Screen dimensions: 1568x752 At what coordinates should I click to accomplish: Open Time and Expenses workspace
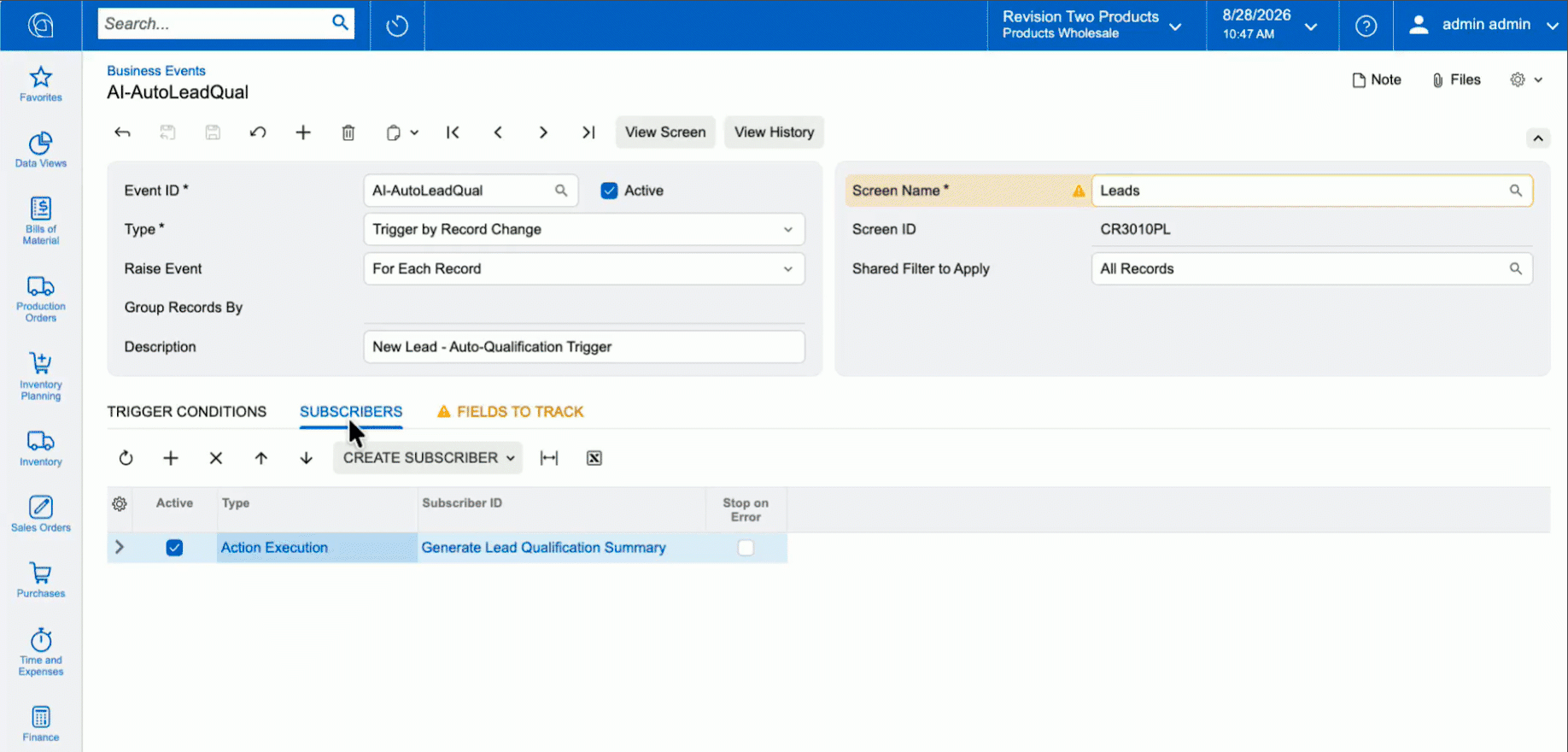(x=40, y=652)
